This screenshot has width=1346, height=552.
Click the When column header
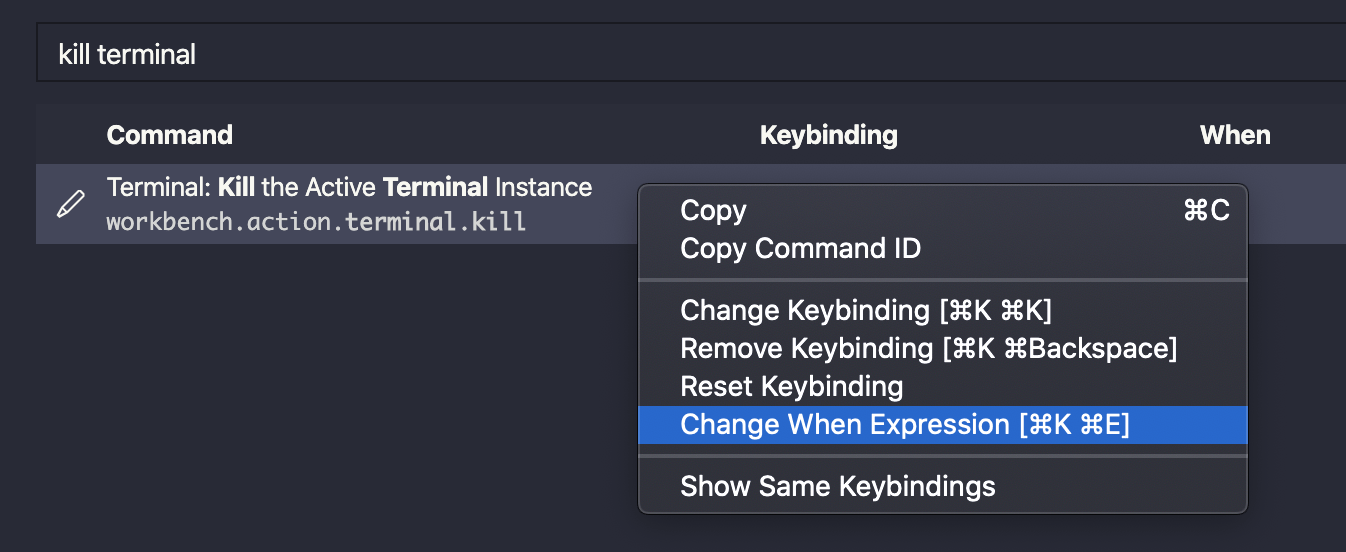click(1235, 135)
